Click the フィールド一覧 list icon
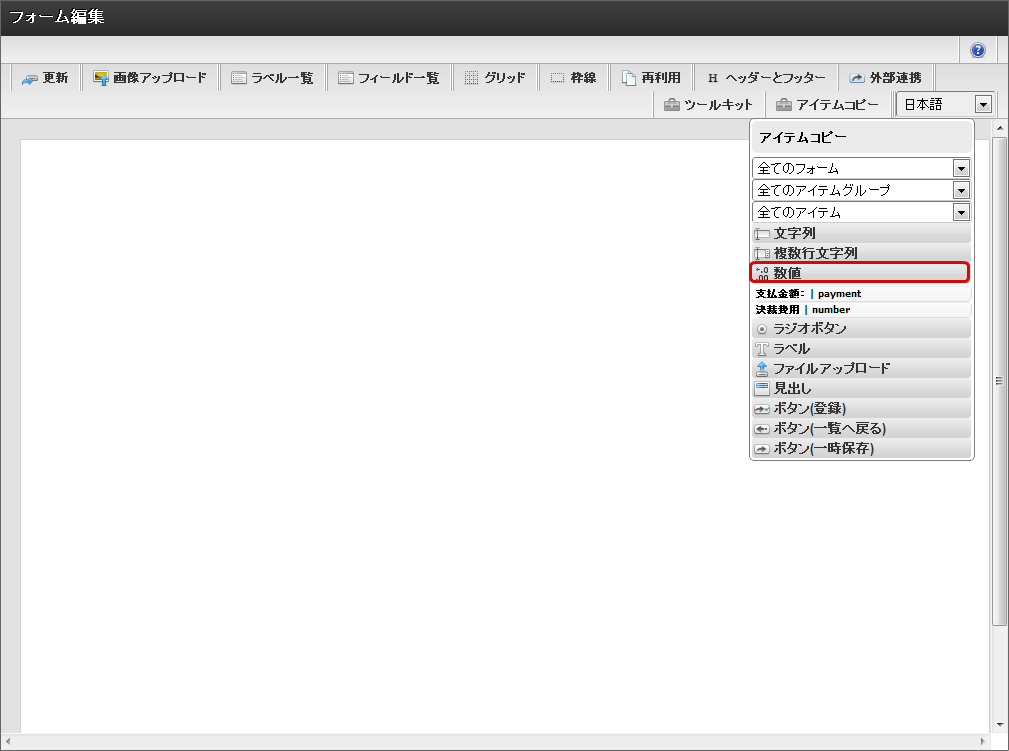 346,78
